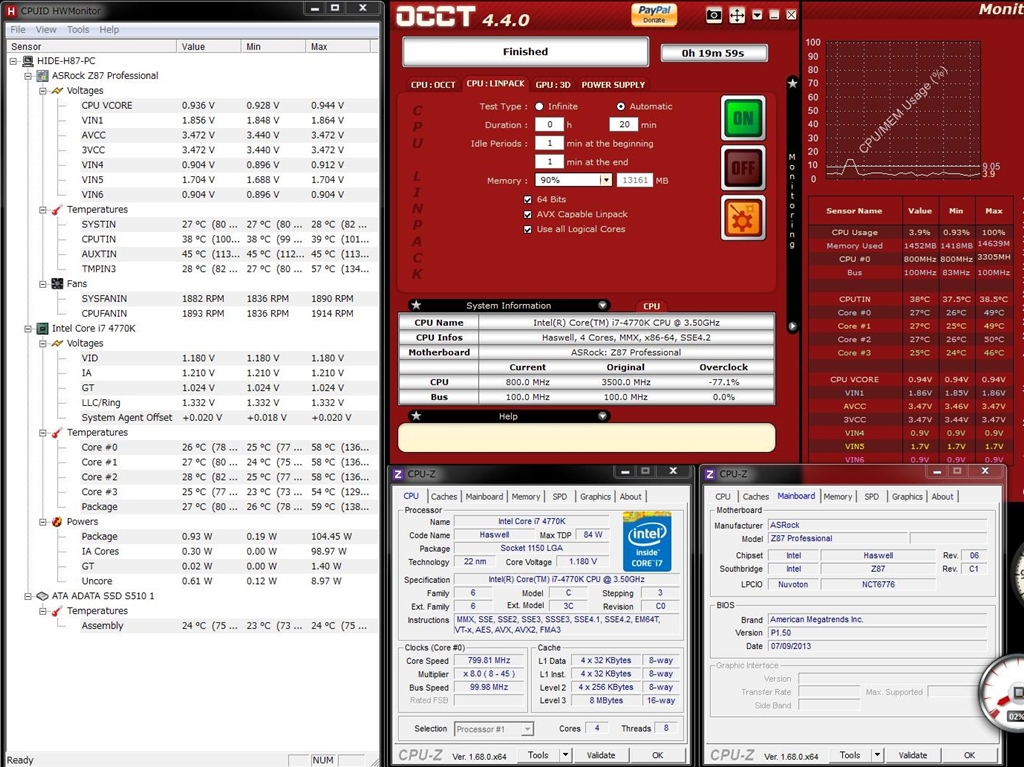Click the HIDE-H87-PC computer icon

coord(28,61)
